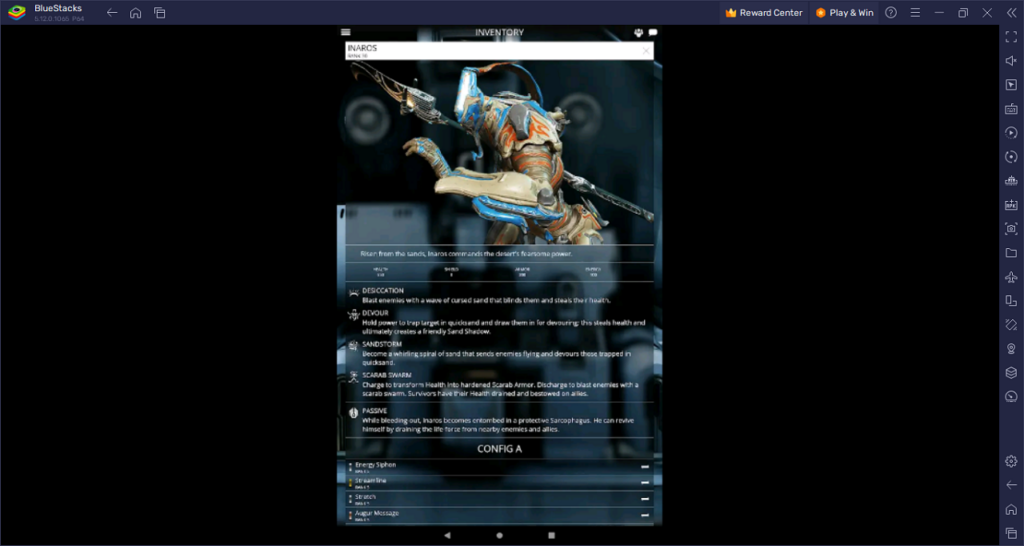Go to BlueStacks home from top bar
Viewport: 1024px width, 546px height.
point(136,12)
